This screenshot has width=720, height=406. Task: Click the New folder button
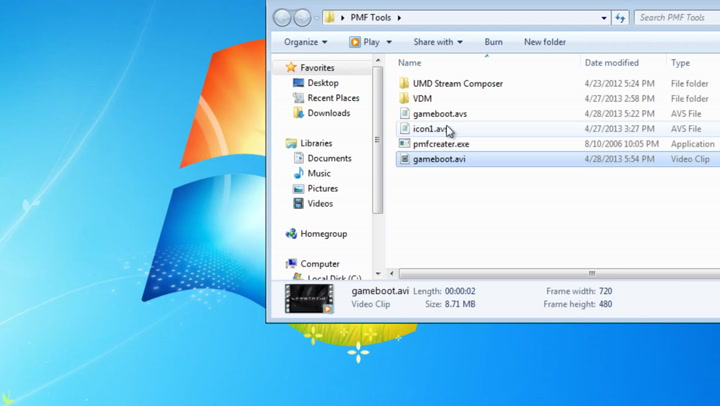point(545,42)
